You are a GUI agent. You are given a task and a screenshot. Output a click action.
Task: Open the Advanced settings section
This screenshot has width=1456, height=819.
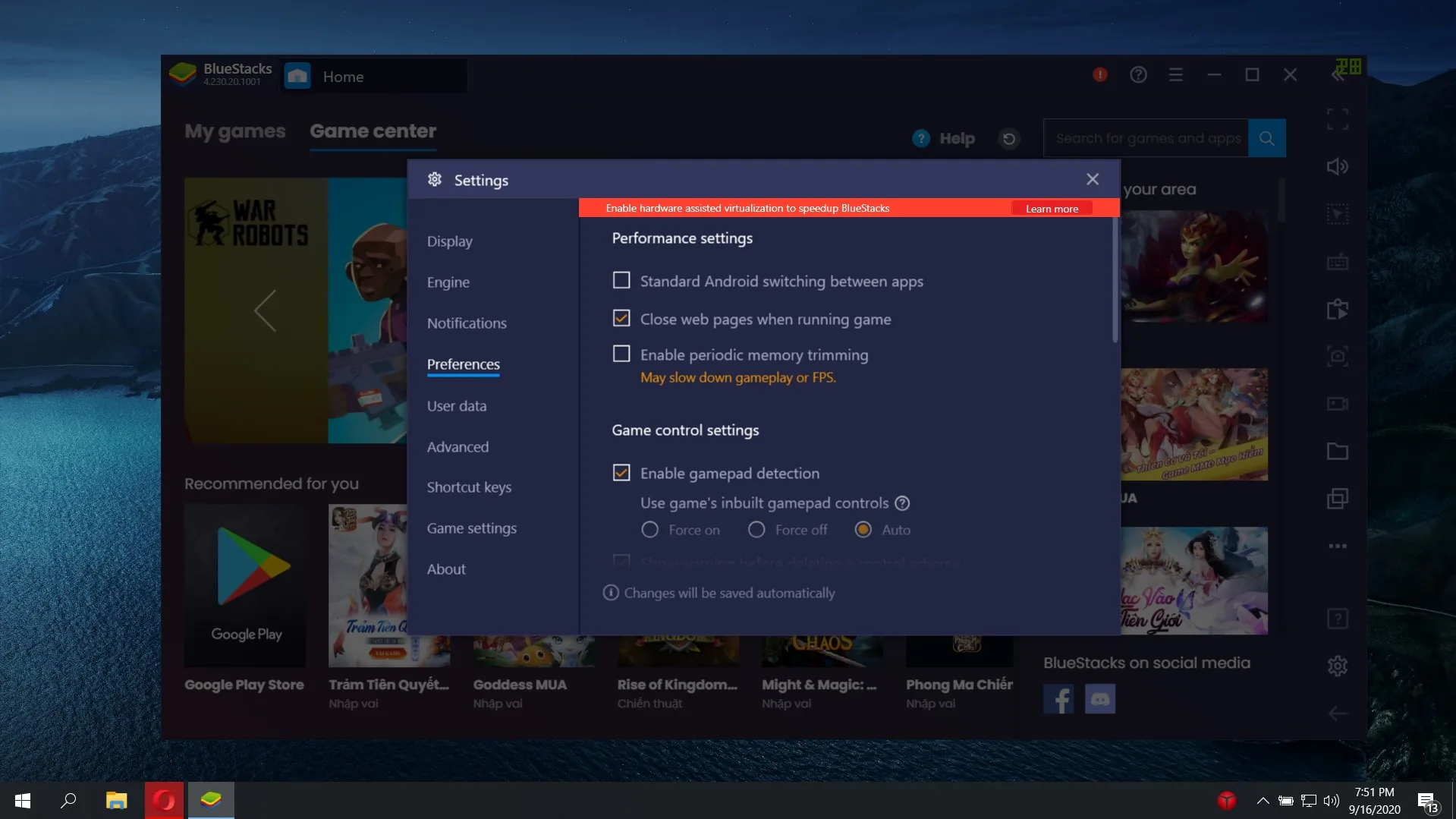click(458, 447)
